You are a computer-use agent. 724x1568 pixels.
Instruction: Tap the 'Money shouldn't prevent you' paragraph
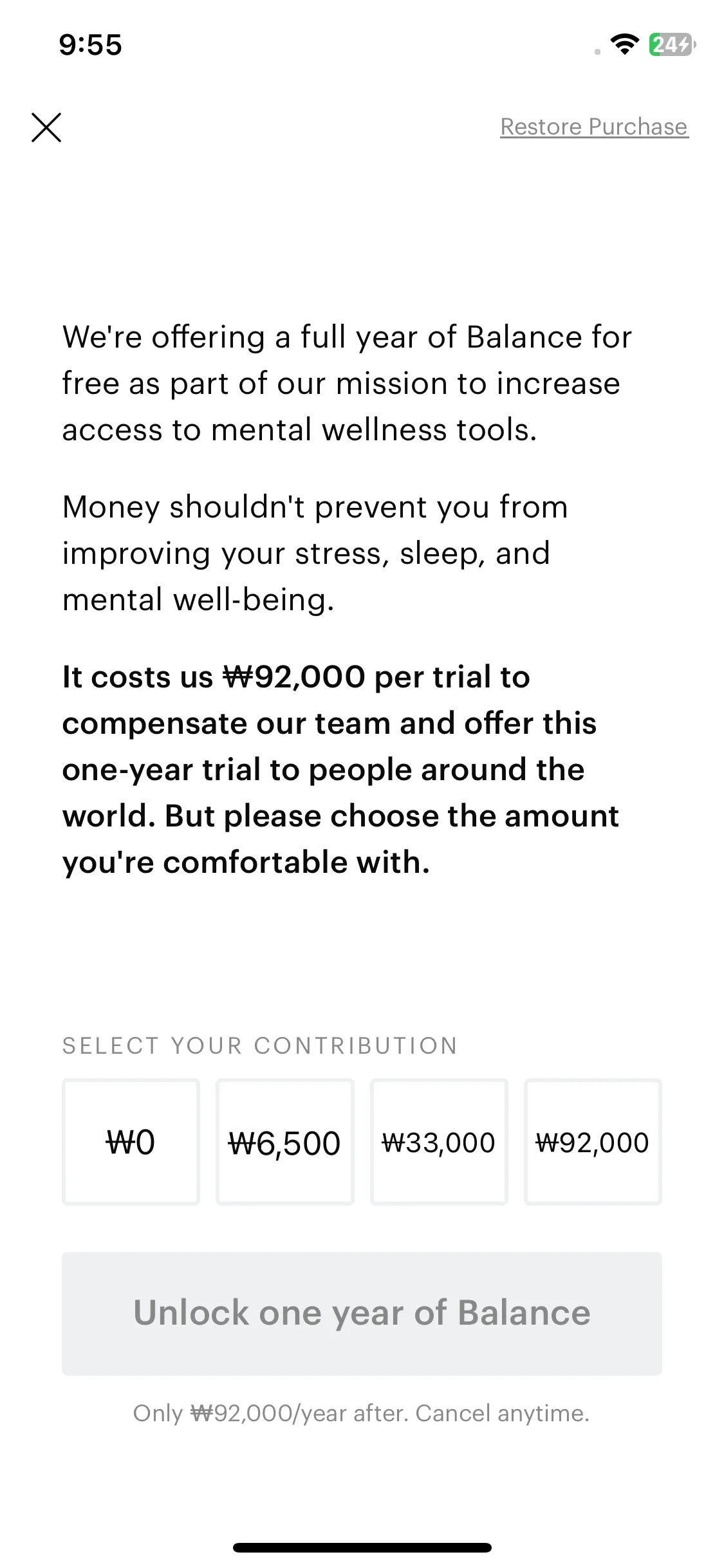tap(315, 553)
